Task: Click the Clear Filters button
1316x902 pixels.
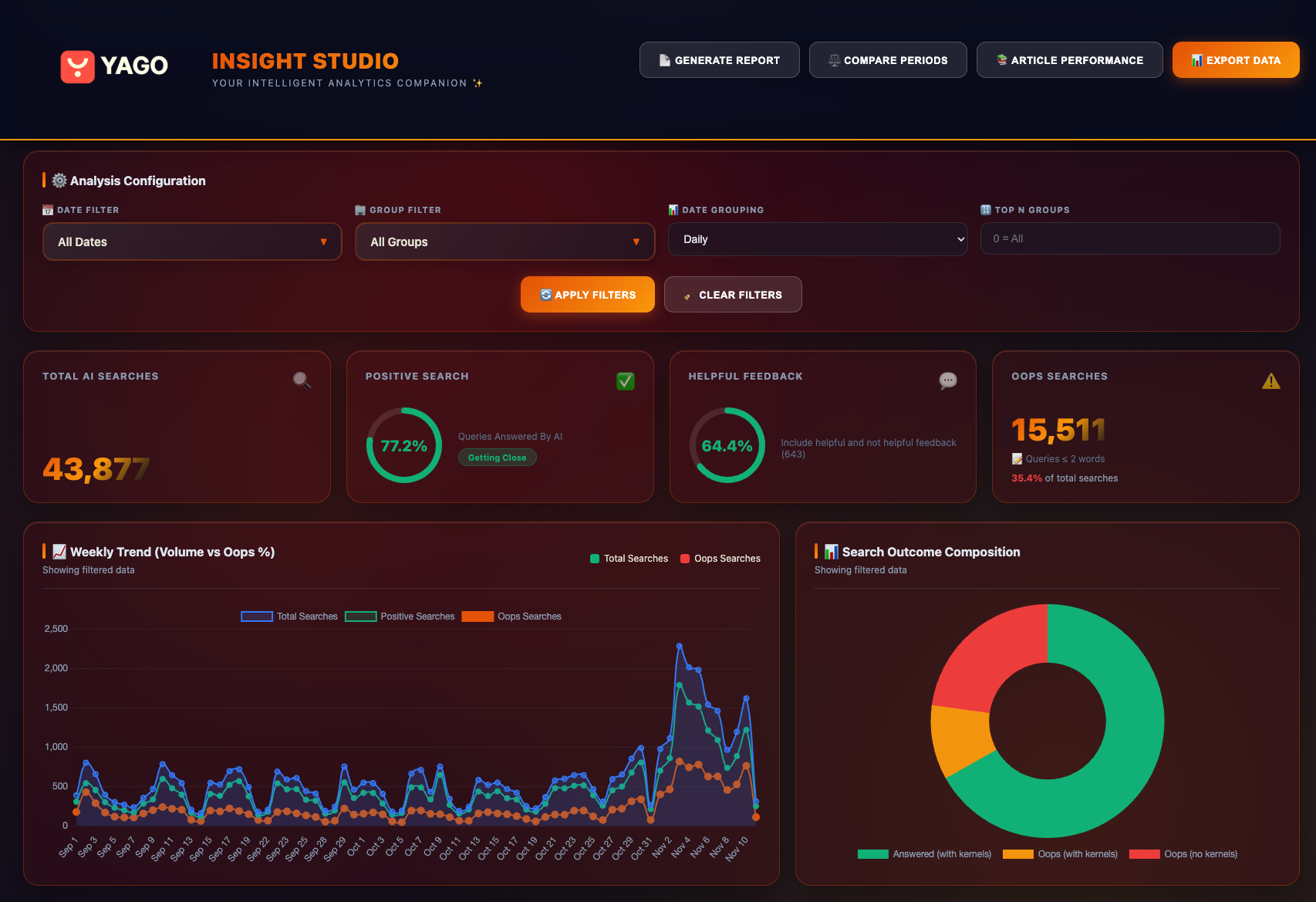Action: point(732,295)
